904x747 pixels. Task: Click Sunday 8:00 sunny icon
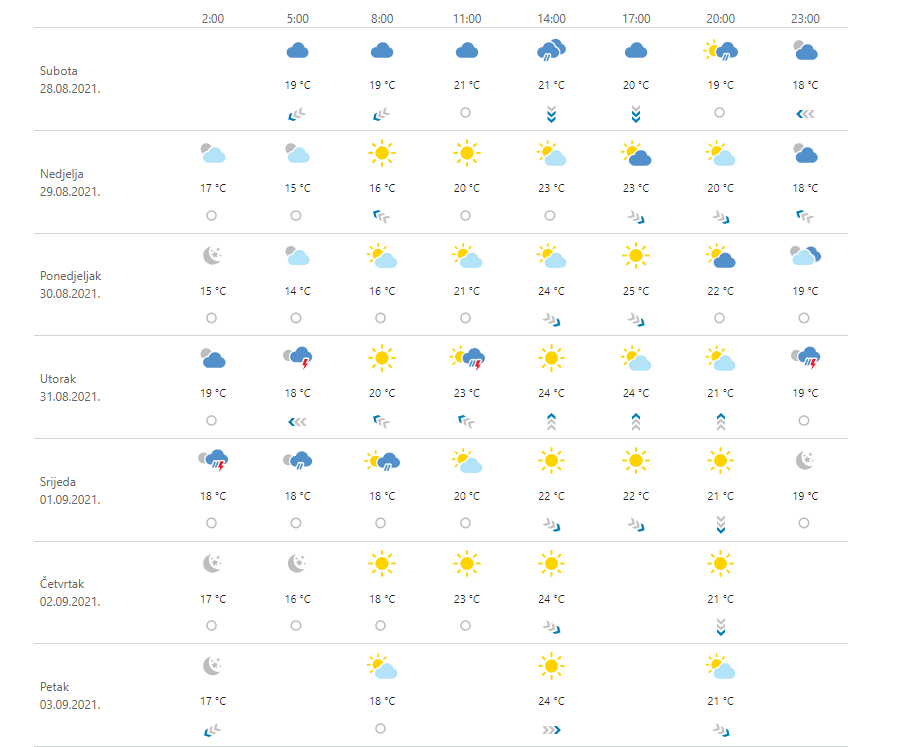tap(381, 153)
